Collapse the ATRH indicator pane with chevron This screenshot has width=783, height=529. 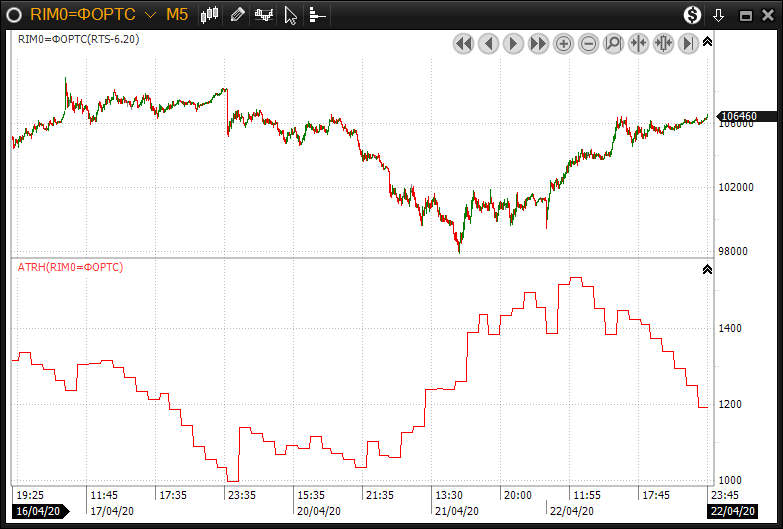707,269
